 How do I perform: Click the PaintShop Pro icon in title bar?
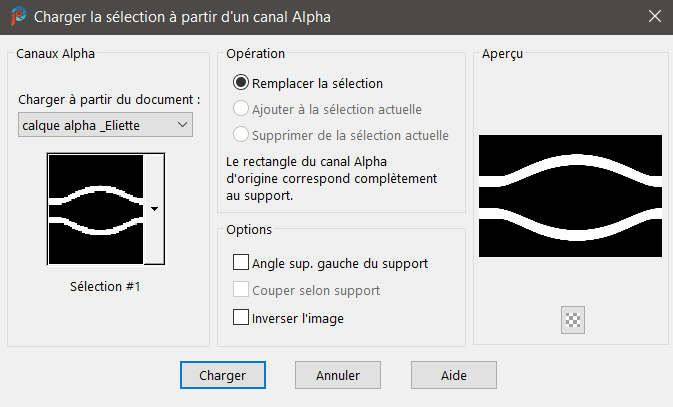[17, 17]
